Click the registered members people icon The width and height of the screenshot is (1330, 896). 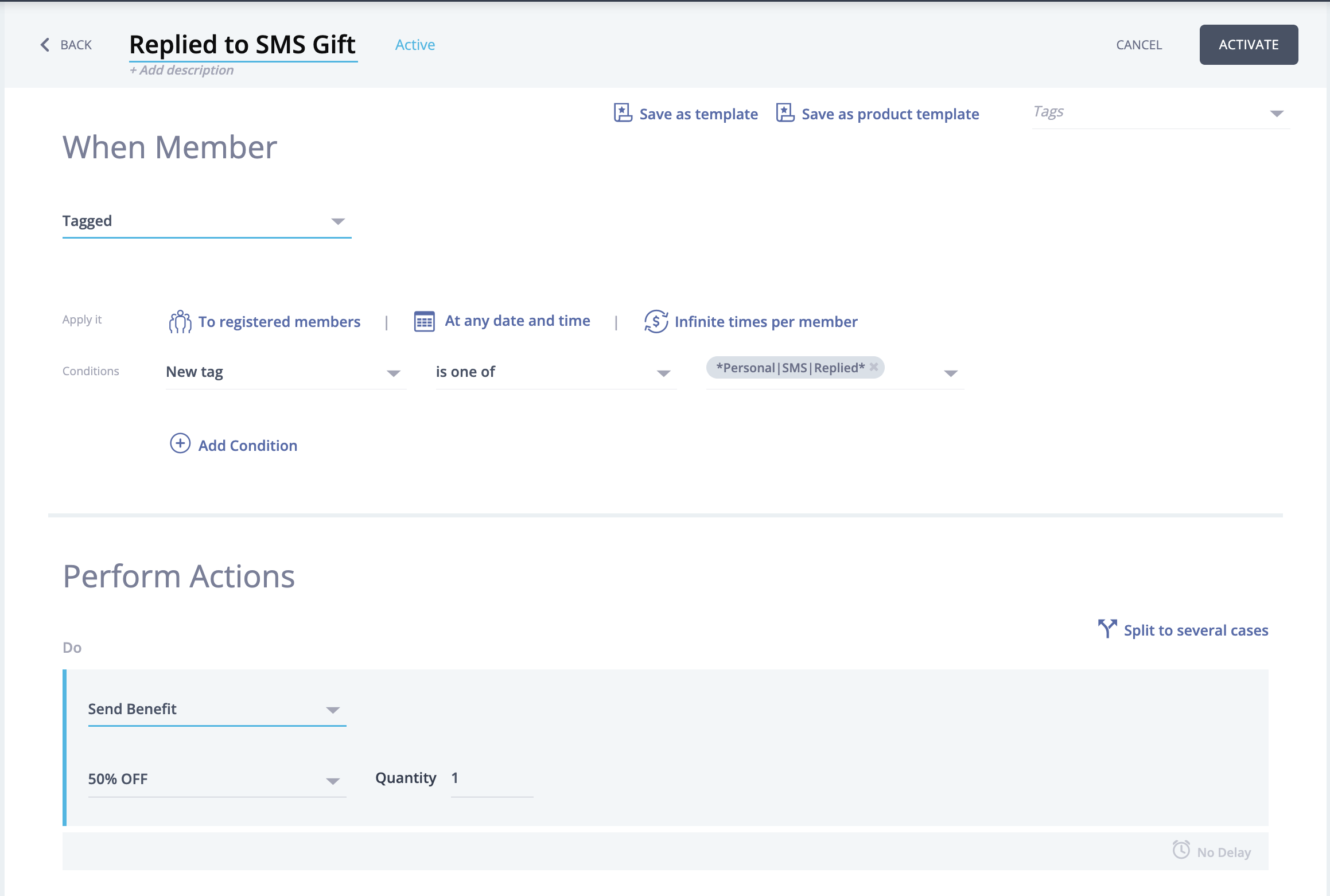180,322
